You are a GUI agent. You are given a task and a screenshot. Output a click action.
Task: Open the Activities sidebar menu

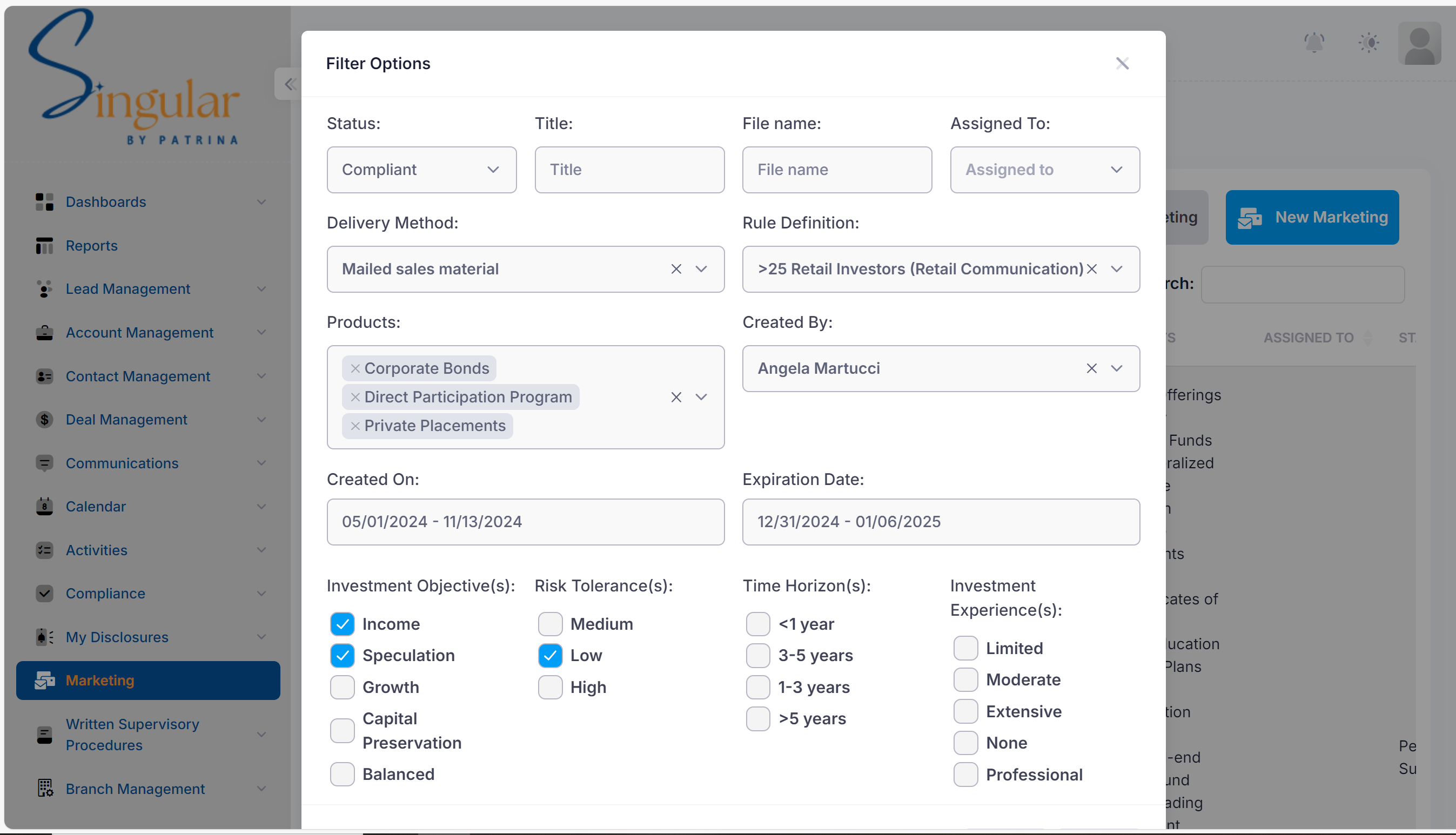[148, 550]
